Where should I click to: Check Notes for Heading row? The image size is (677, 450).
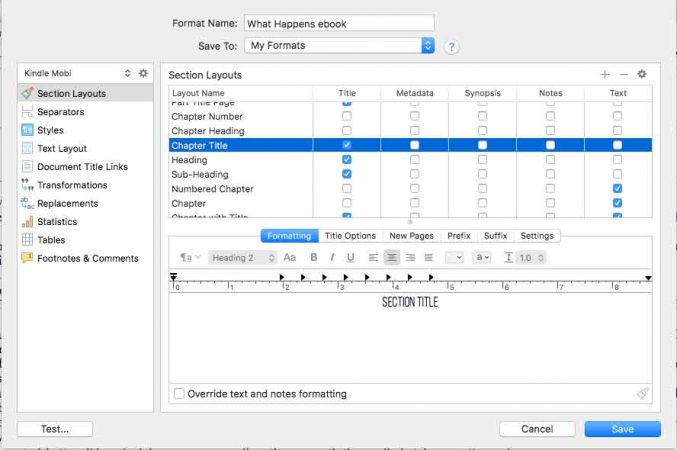coord(550,159)
